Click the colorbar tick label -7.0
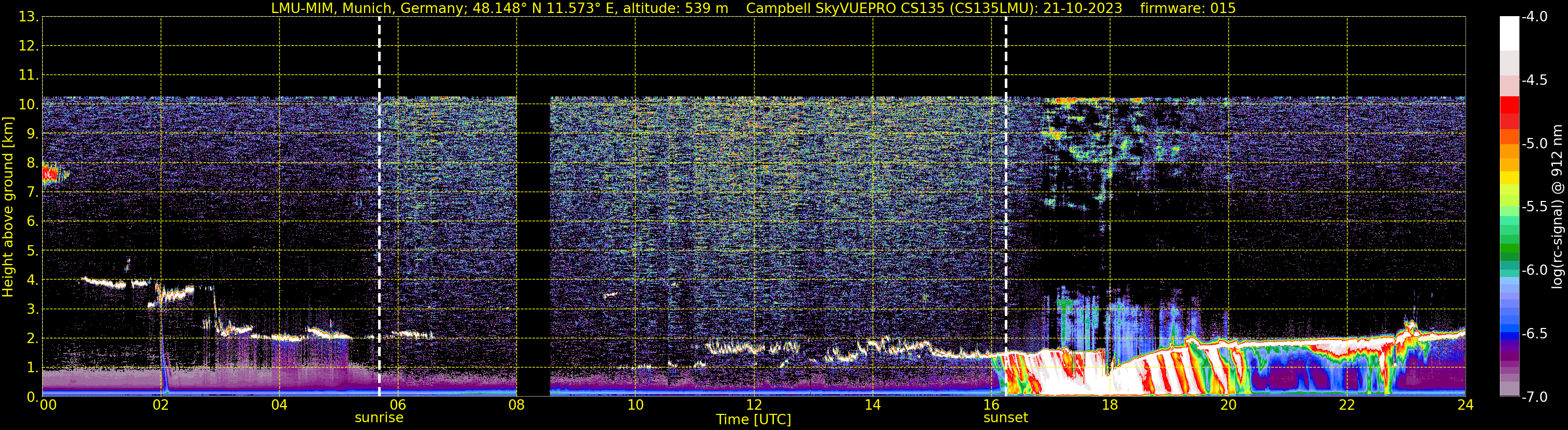The image size is (1568, 430). [1534, 397]
